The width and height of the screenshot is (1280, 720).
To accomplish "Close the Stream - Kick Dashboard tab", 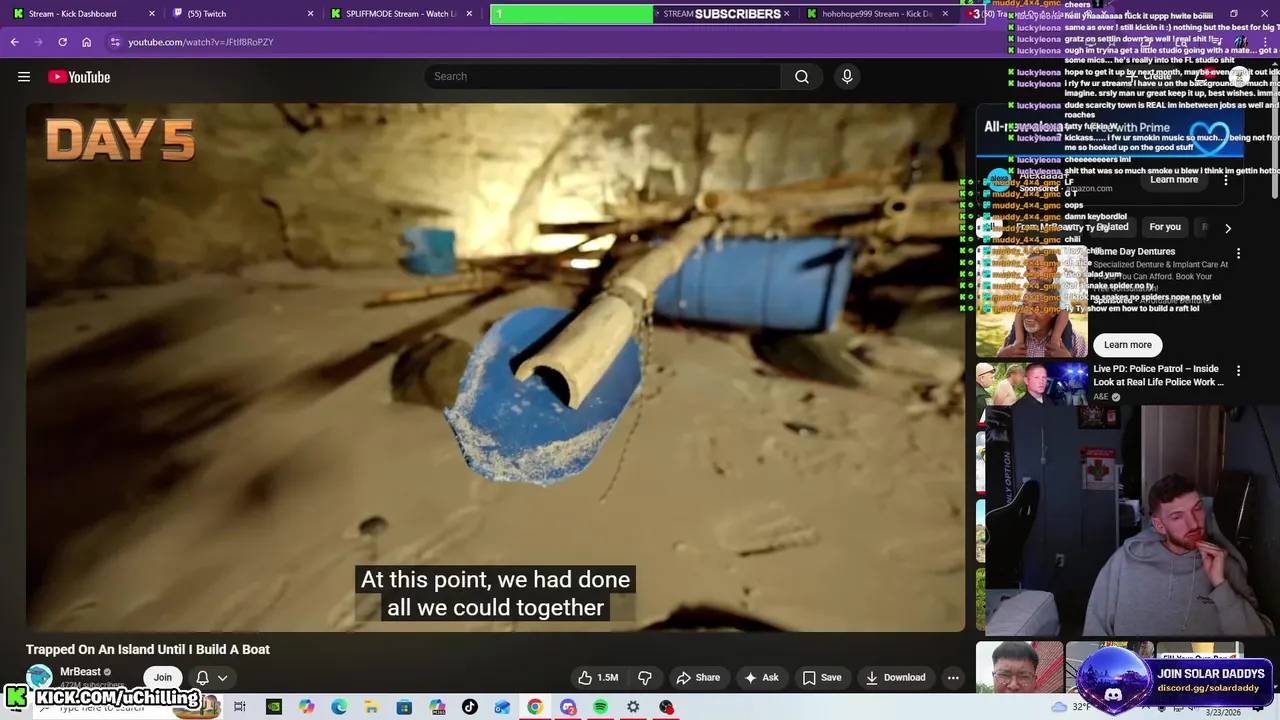I will 152,14.
